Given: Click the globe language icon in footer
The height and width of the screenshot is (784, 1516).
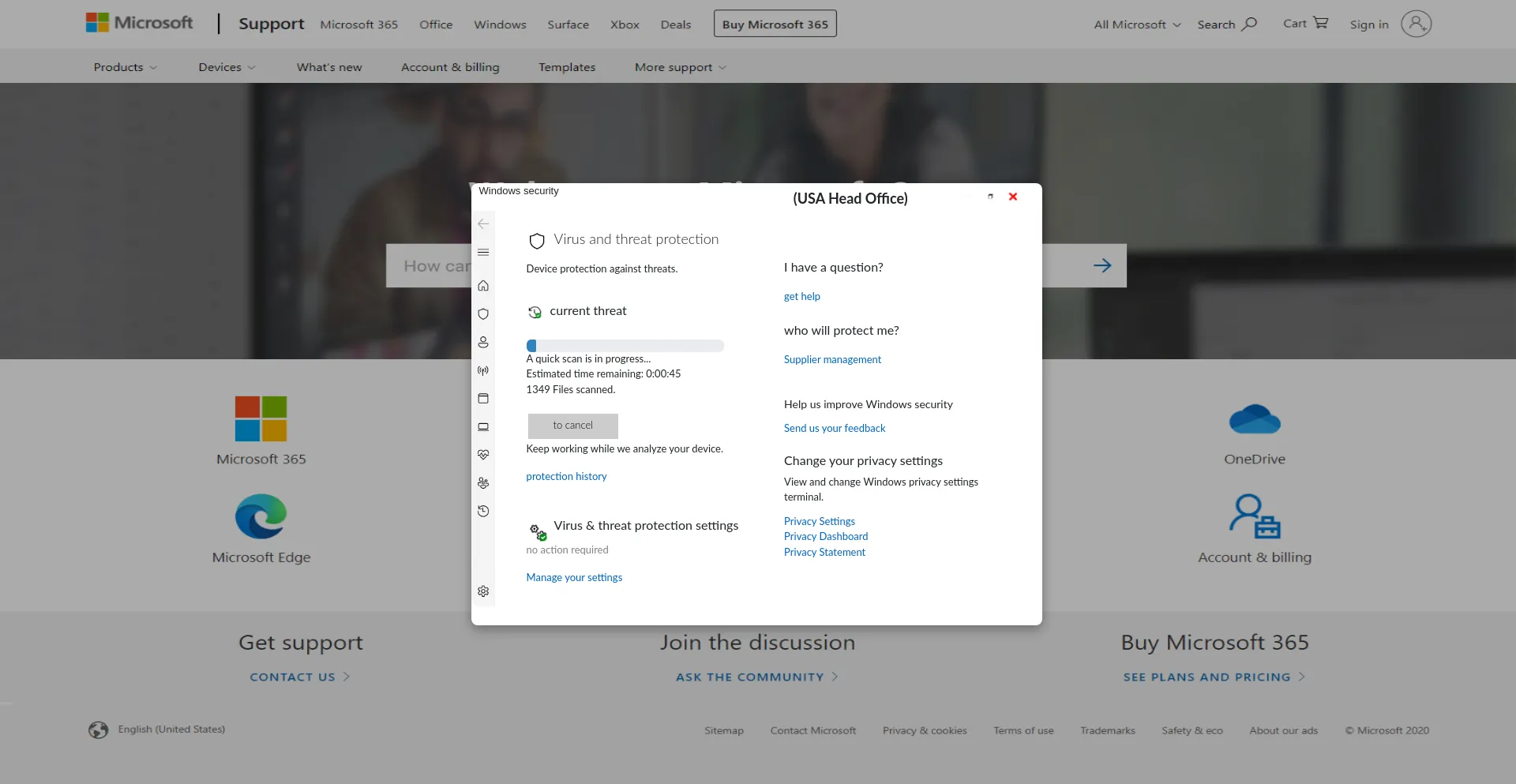Looking at the screenshot, I should (98, 730).
